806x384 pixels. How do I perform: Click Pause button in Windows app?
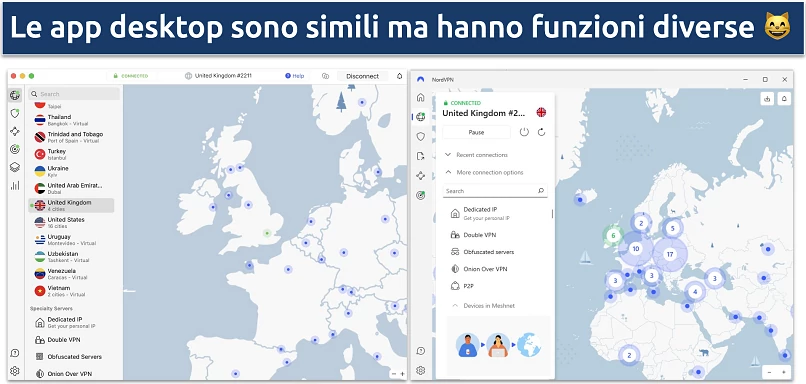tap(477, 132)
